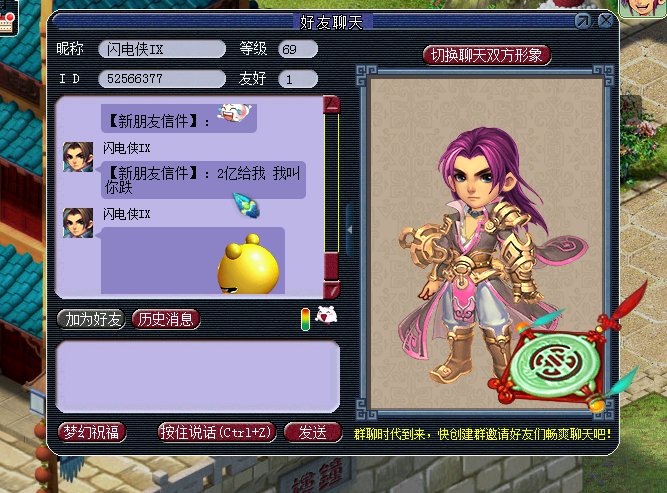The image size is (667, 493).
Task: Close the 好友聊天 window
Action: 606,21
